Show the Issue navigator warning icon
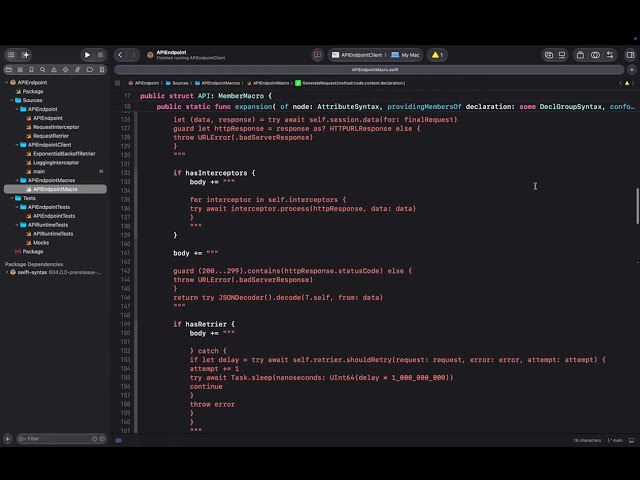This screenshot has width=640, height=480. (x=54, y=70)
